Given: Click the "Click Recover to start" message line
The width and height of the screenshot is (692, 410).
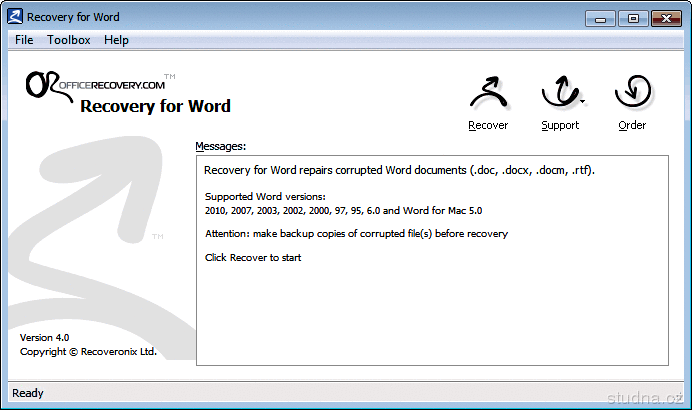Looking at the screenshot, I should (253, 258).
